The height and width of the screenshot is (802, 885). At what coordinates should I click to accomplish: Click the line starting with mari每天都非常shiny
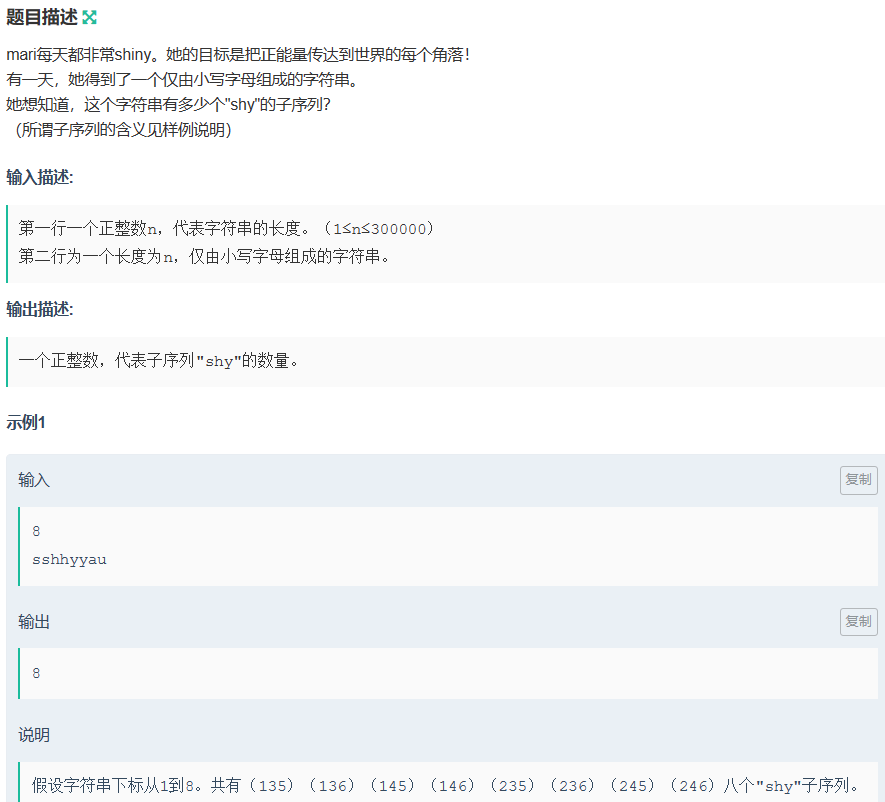tap(238, 55)
